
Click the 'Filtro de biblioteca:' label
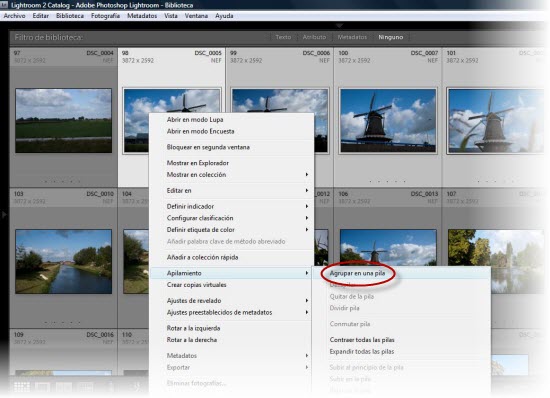[x=49, y=37]
